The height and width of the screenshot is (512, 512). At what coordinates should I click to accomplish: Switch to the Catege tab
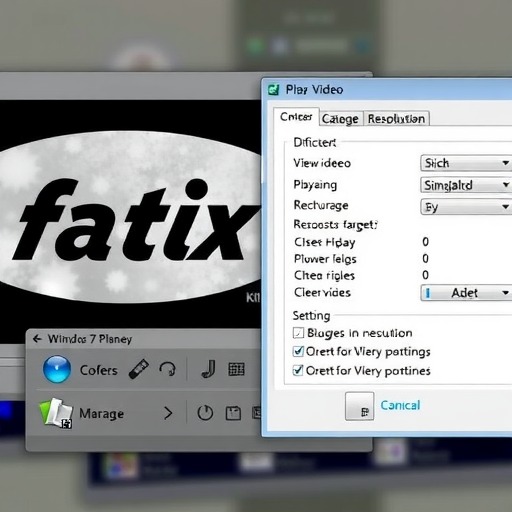[x=340, y=119]
